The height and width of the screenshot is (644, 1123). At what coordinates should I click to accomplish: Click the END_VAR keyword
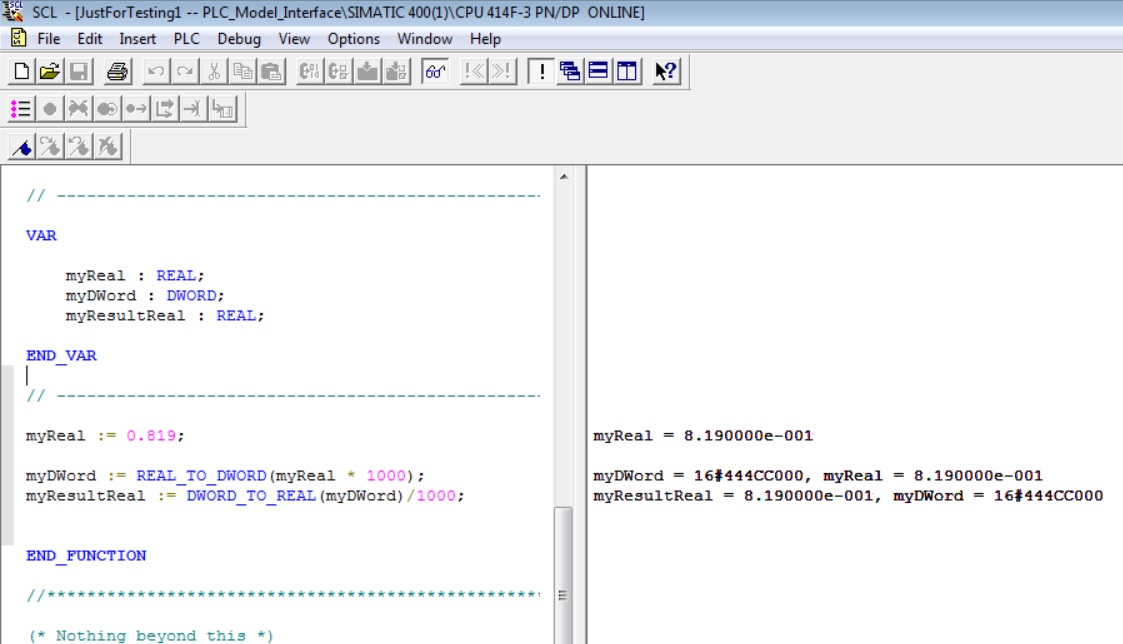pyautogui.click(x=62, y=356)
